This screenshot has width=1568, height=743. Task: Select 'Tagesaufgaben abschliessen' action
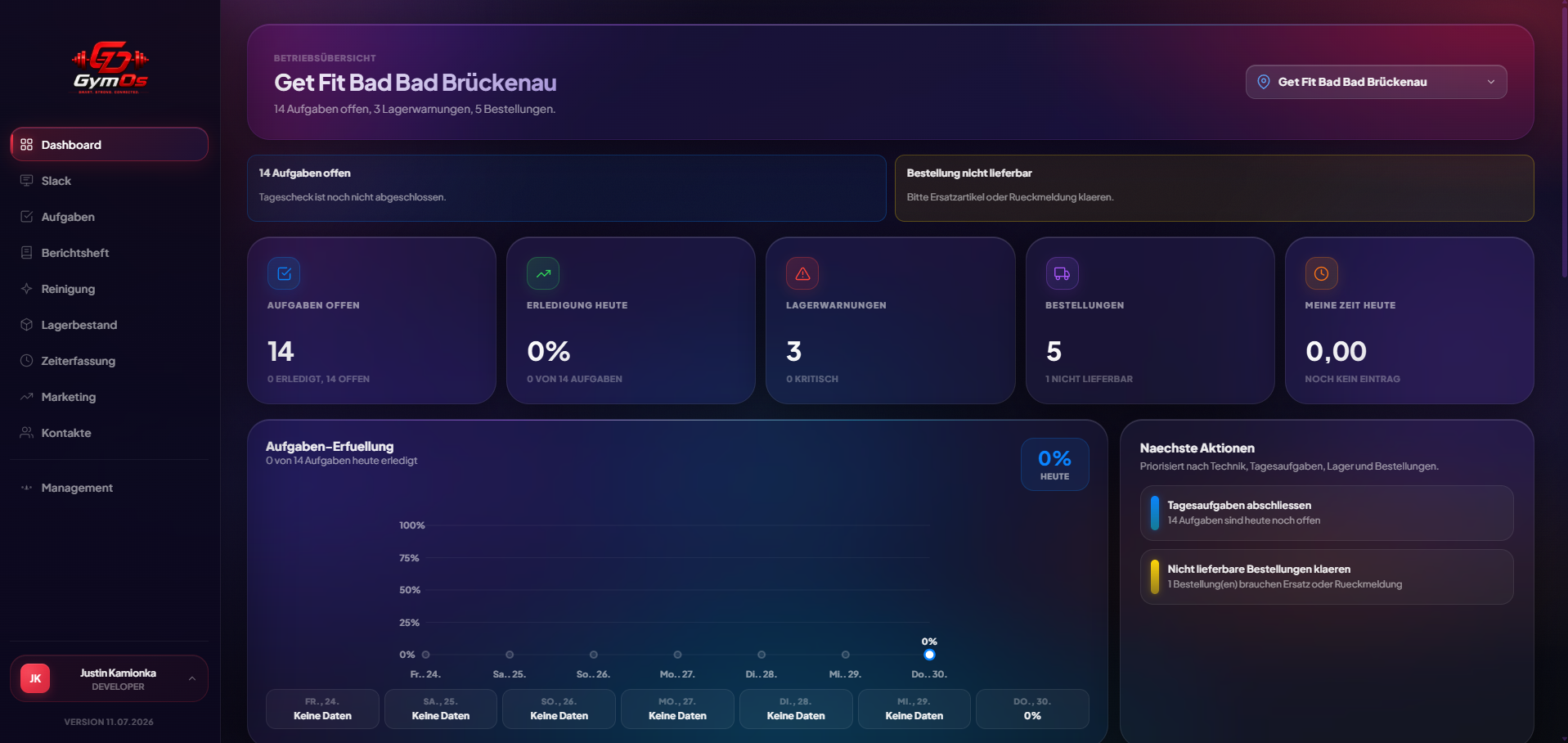click(x=1327, y=513)
